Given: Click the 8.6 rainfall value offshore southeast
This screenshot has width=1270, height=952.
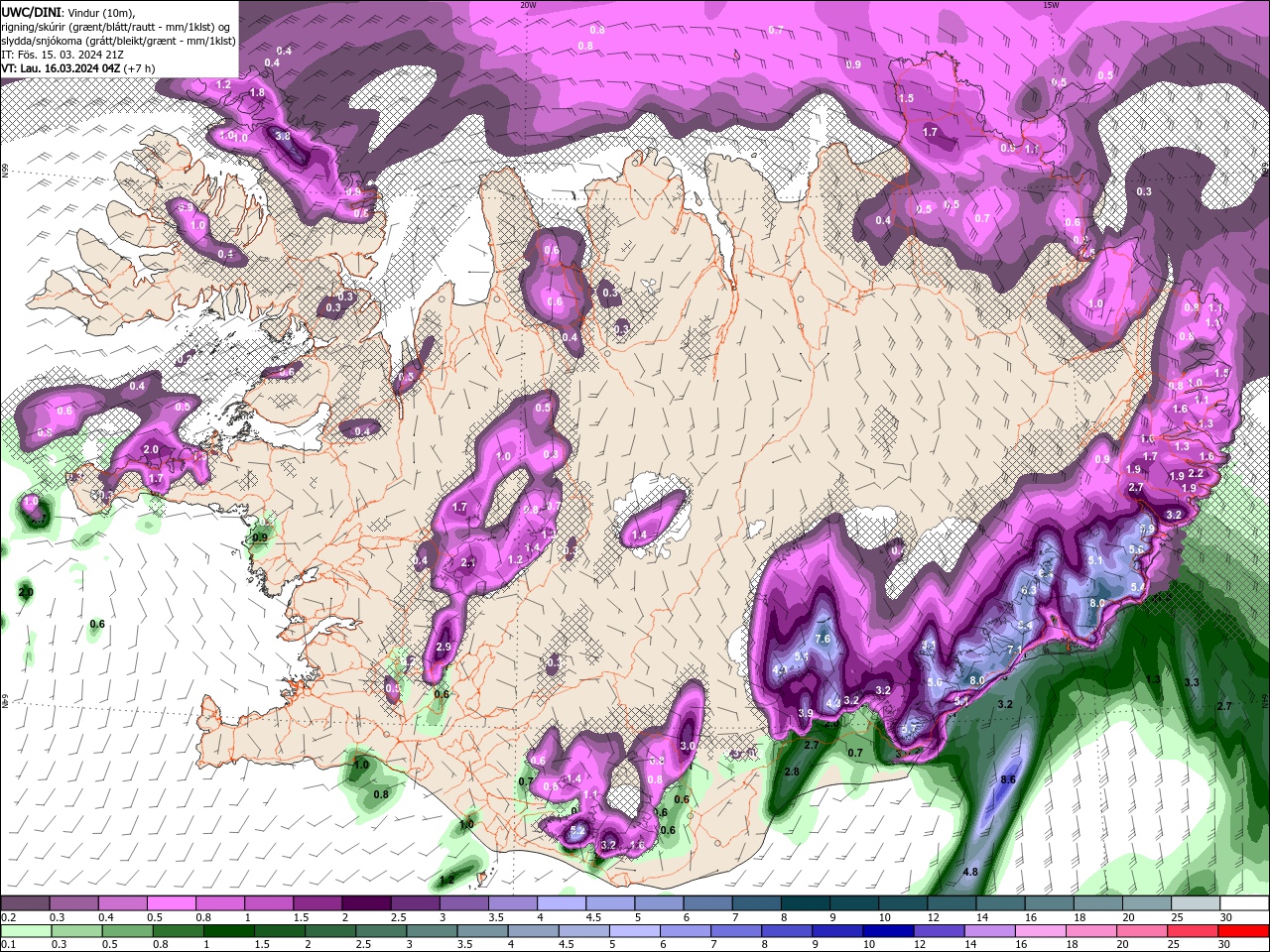Looking at the screenshot, I should click(1008, 780).
